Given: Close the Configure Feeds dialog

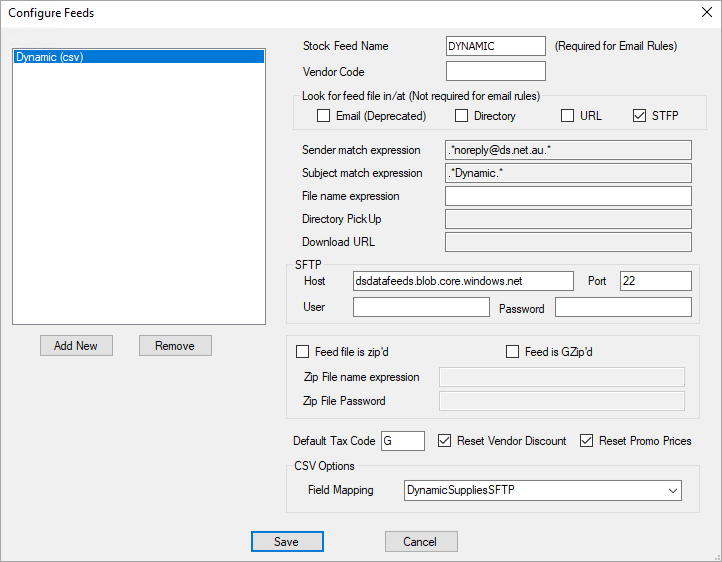Looking at the screenshot, I should click(x=703, y=14).
